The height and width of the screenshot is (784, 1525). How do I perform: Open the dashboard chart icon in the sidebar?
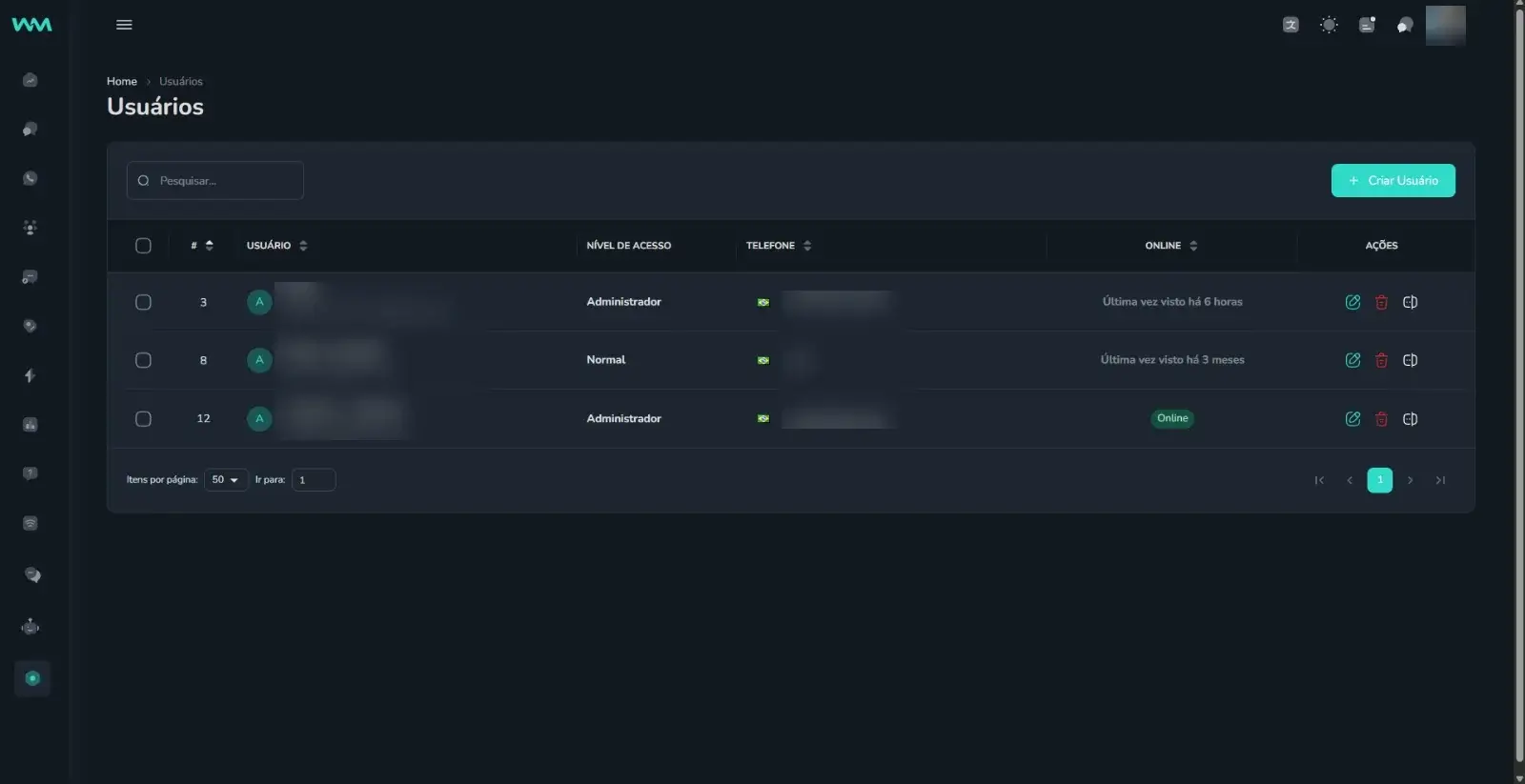pos(30,80)
